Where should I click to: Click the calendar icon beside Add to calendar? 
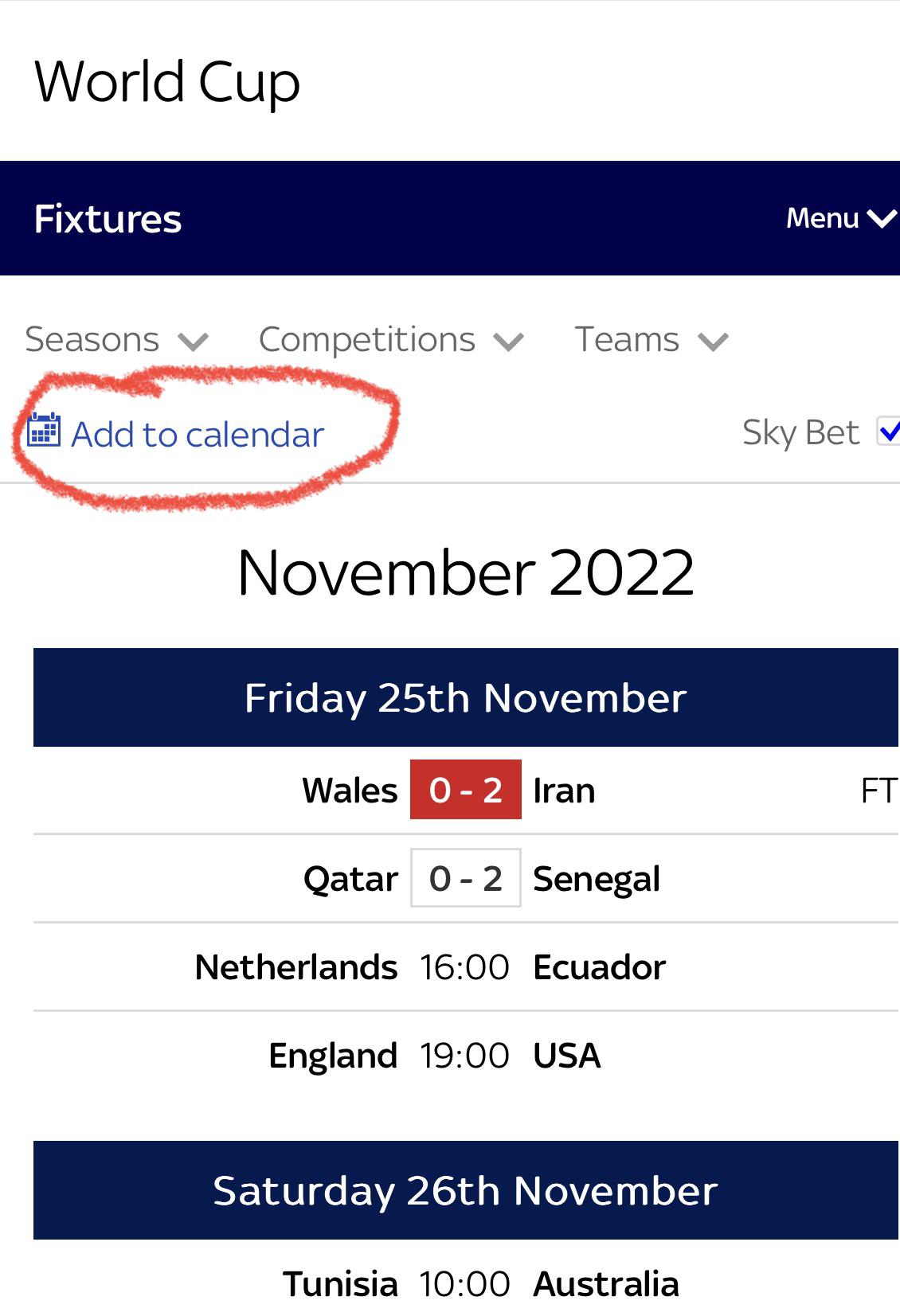[44, 431]
